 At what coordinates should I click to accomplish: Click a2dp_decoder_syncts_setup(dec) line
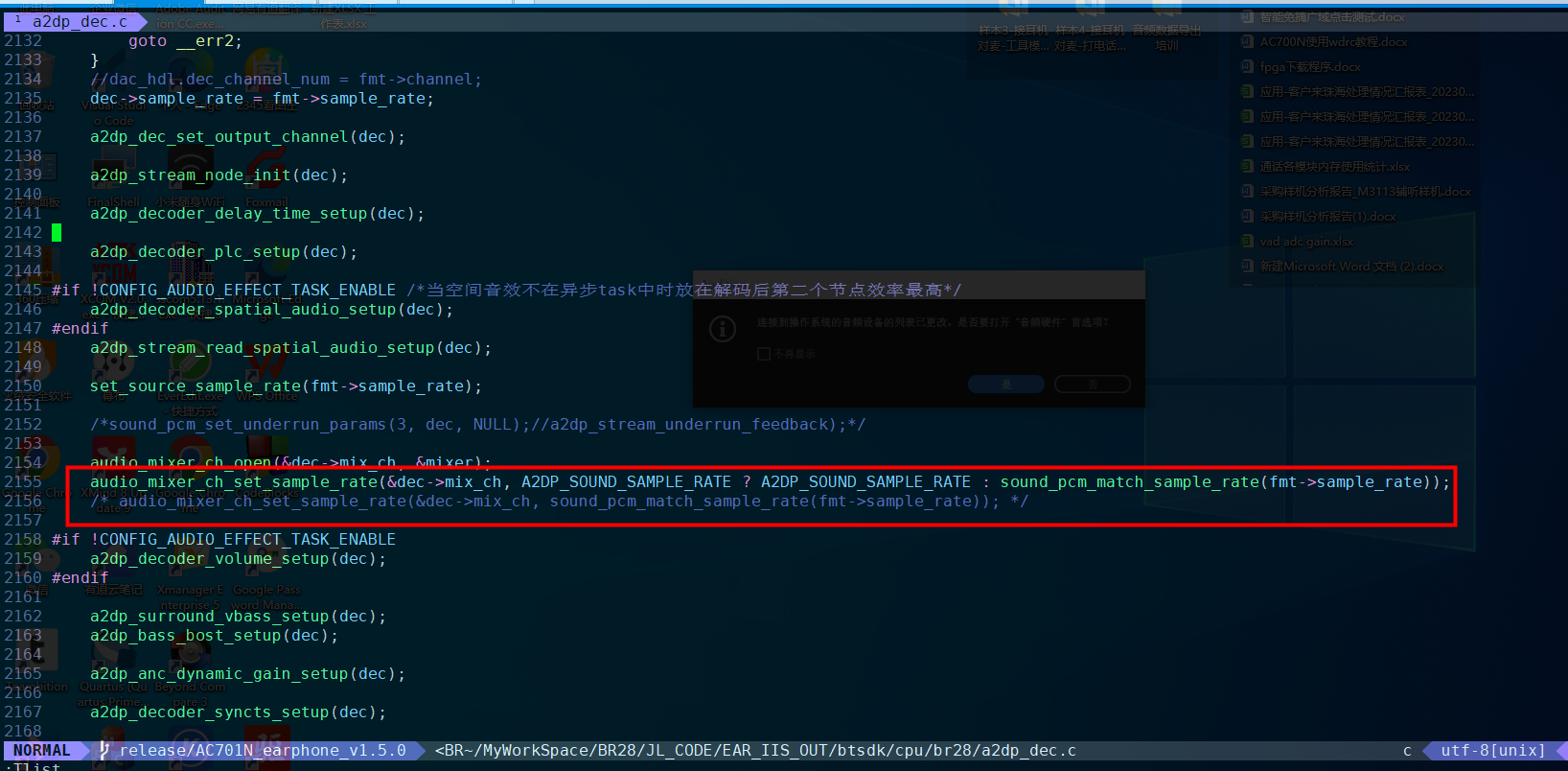click(238, 713)
